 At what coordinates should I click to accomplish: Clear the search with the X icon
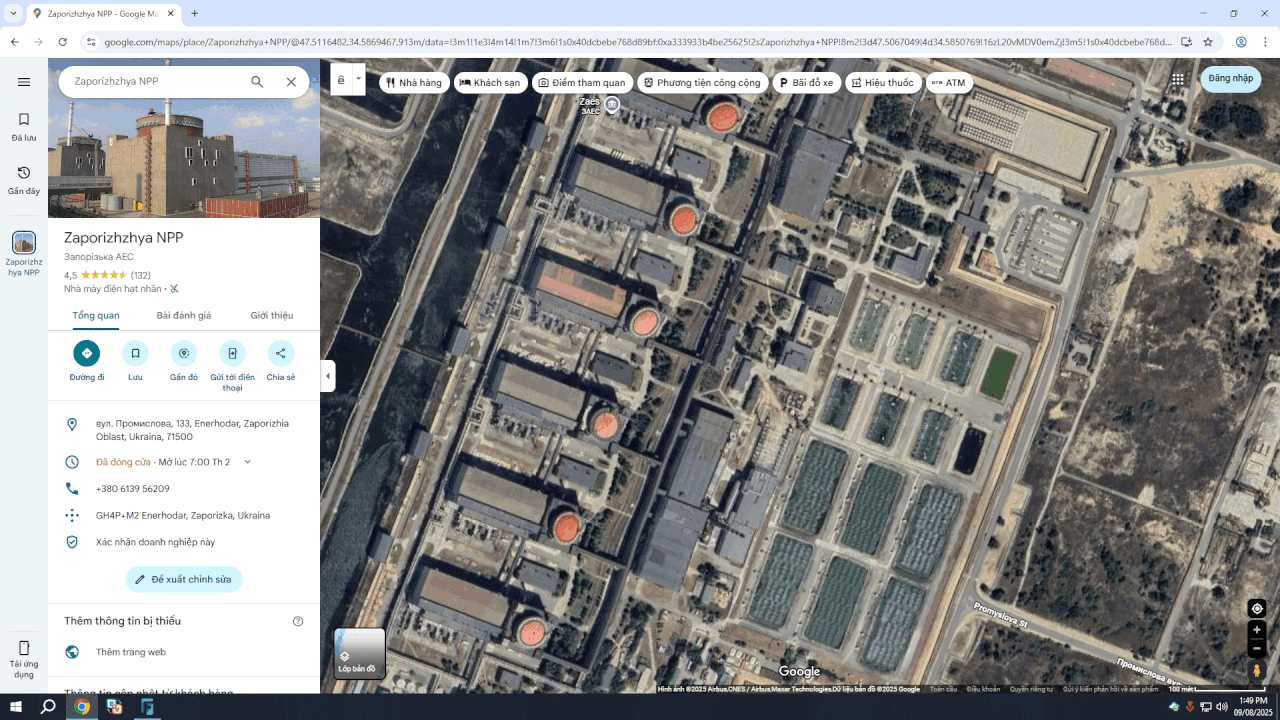coord(291,82)
